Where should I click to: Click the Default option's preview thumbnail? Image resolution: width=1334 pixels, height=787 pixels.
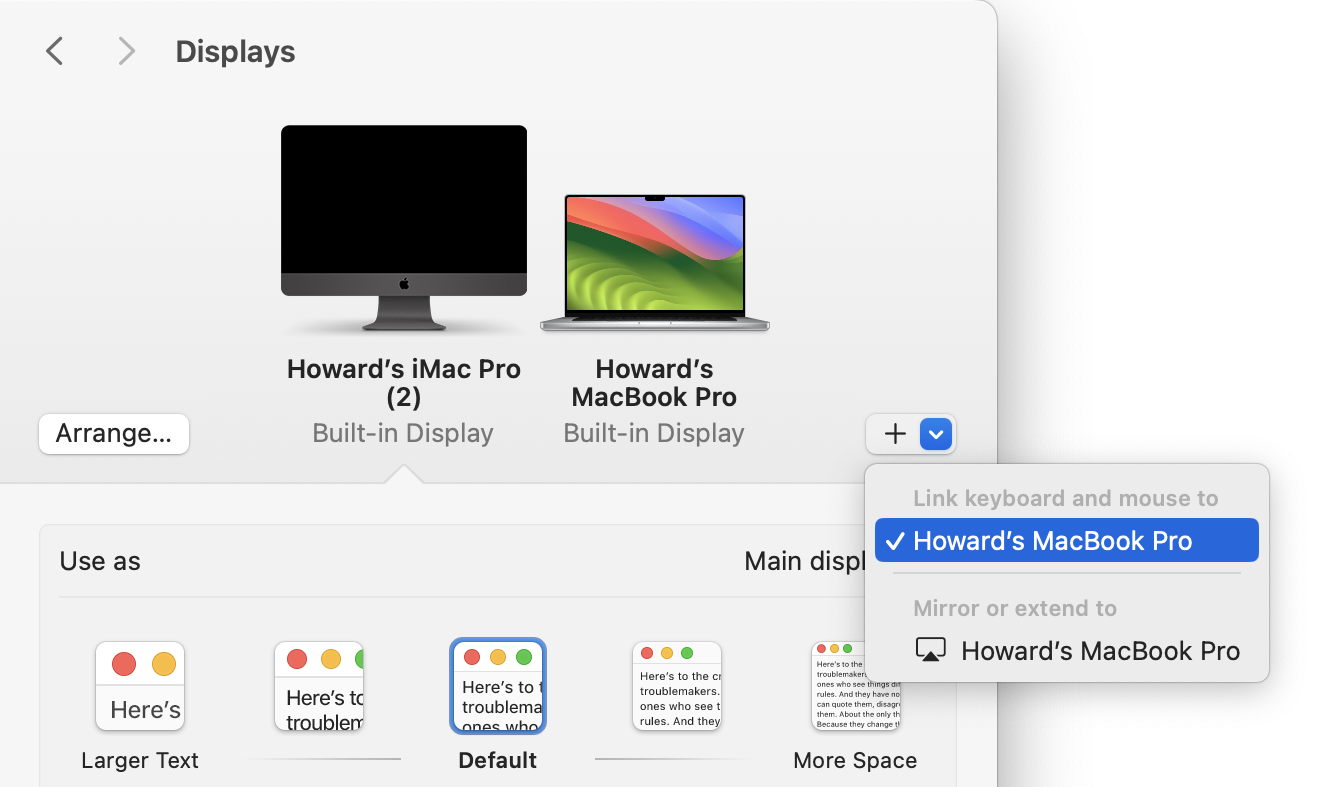(x=497, y=686)
